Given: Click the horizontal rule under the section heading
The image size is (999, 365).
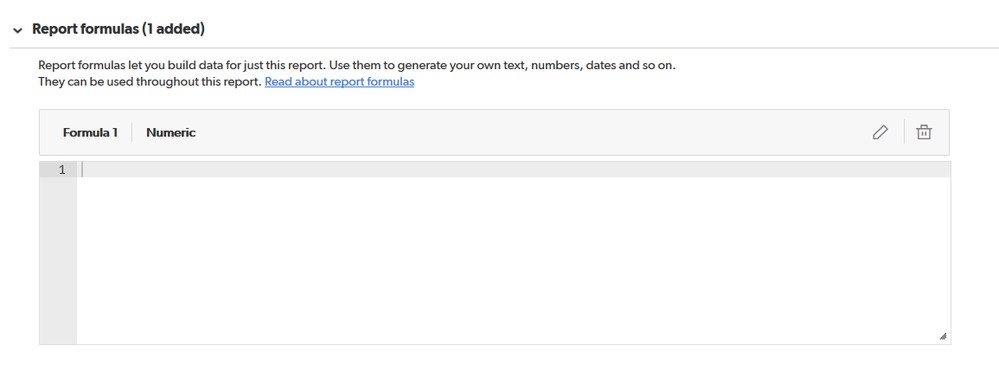Looking at the screenshot, I should pyautogui.click(x=504, y=48).
